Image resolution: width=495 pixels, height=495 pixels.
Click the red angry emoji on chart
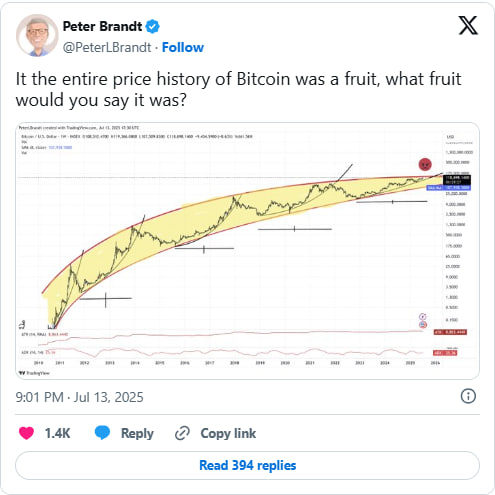pyautogui.click(x=425, y=164)
